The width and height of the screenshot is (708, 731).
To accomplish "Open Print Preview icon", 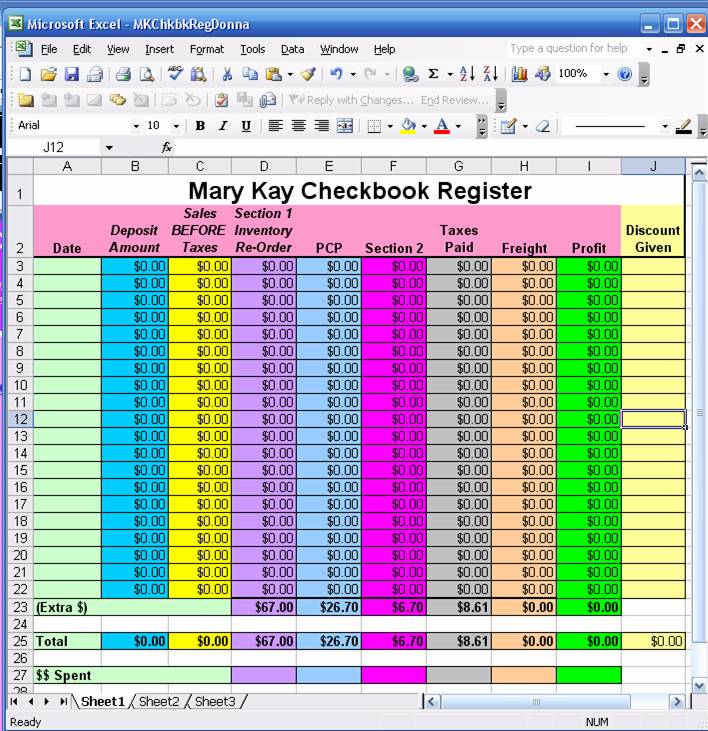I will pos(147,74).
